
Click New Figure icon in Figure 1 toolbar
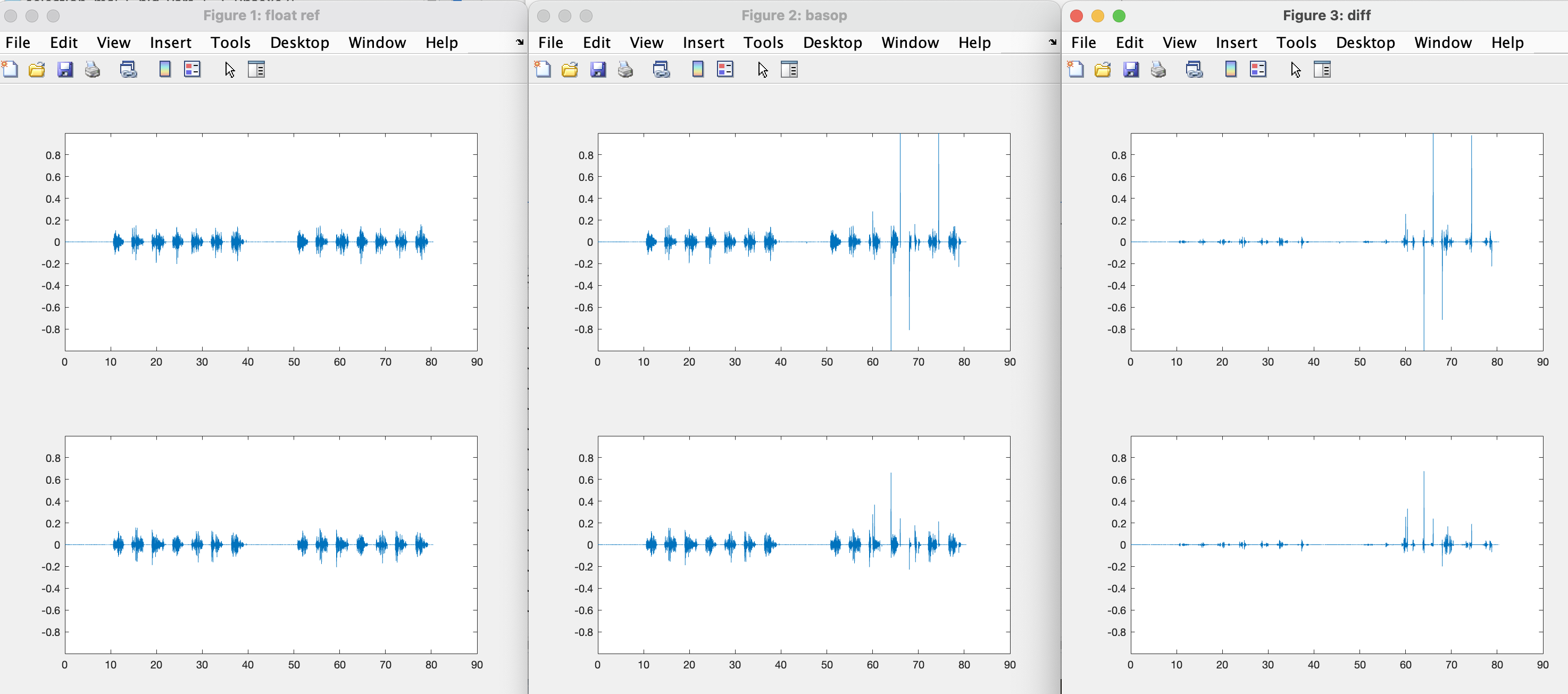point(10,70)
